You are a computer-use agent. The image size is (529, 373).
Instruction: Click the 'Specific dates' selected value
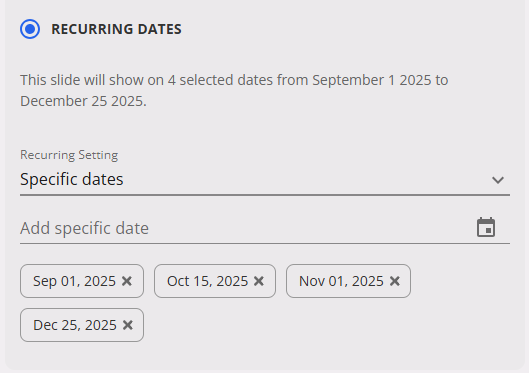coord(72,179)
